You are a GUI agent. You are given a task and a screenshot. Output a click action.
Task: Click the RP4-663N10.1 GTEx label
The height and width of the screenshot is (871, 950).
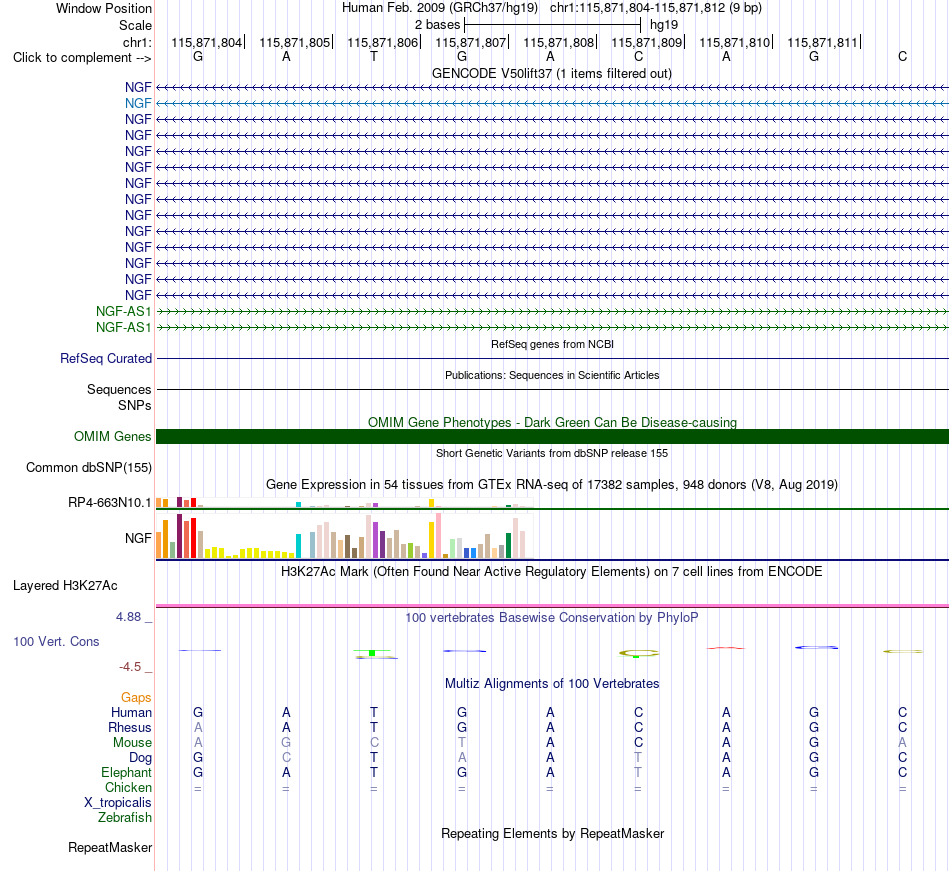click(x=109, y=502)
